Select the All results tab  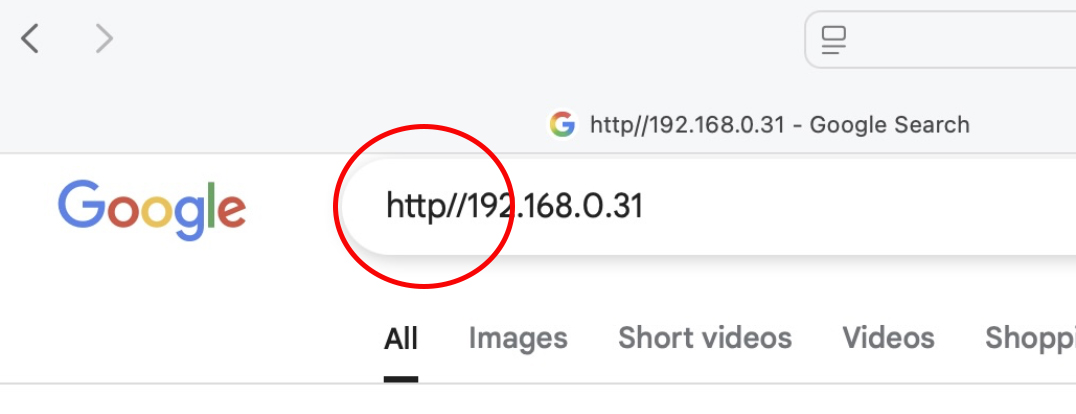401,338
